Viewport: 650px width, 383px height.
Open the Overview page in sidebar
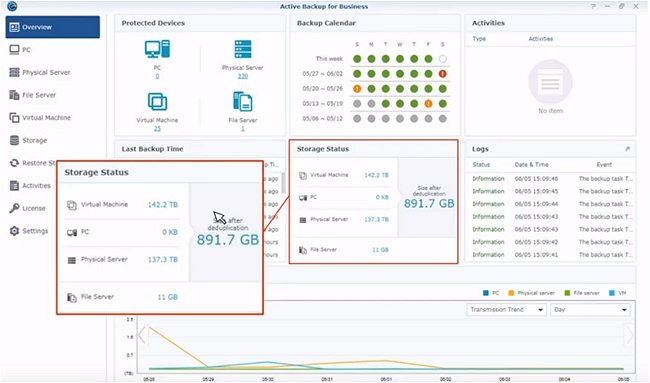pos(53,27)
